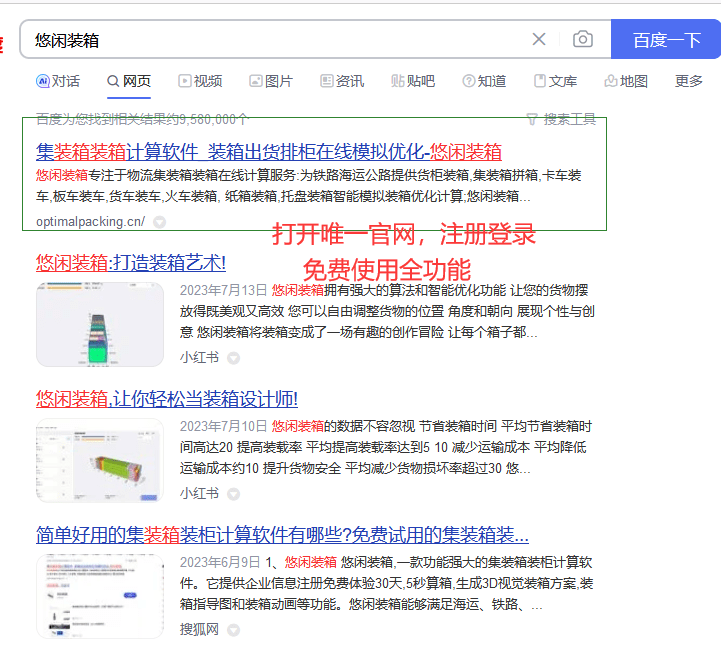The image size is (721, 656).
Task: Go to the 知道 tab
Action: (484, 81)
